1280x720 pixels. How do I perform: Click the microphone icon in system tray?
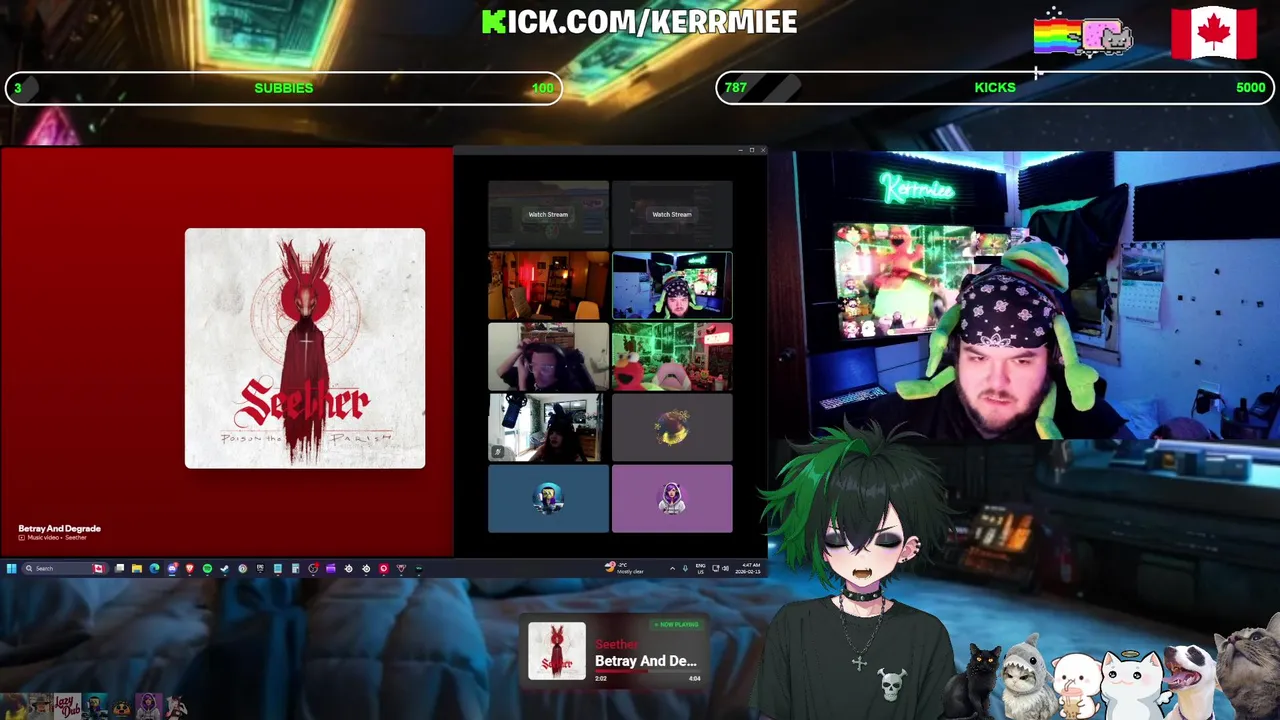(x=685, y=568)
